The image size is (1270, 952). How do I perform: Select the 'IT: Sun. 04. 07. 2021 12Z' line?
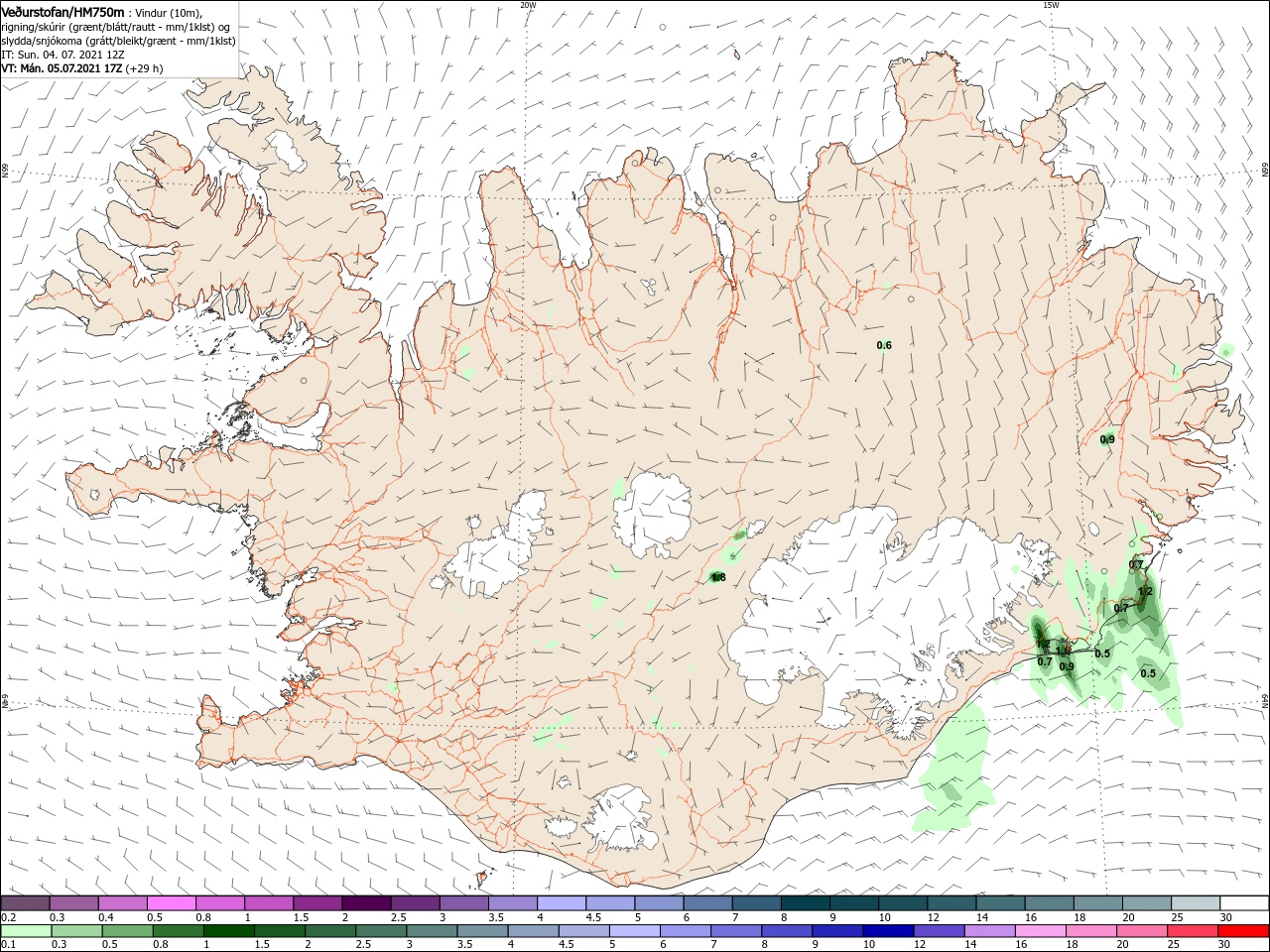[x=63, y=55]
